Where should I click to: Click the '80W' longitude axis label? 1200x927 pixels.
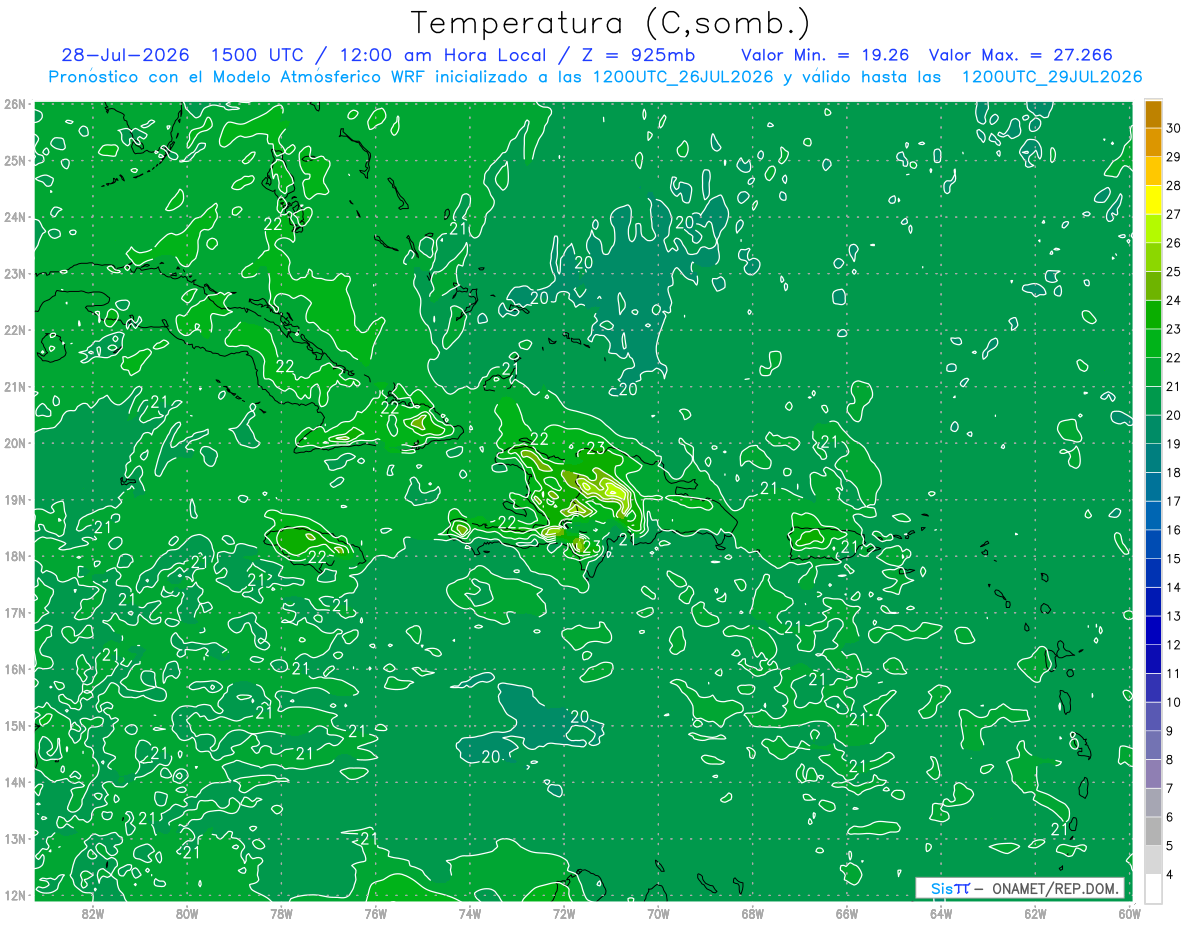(186, 913)
